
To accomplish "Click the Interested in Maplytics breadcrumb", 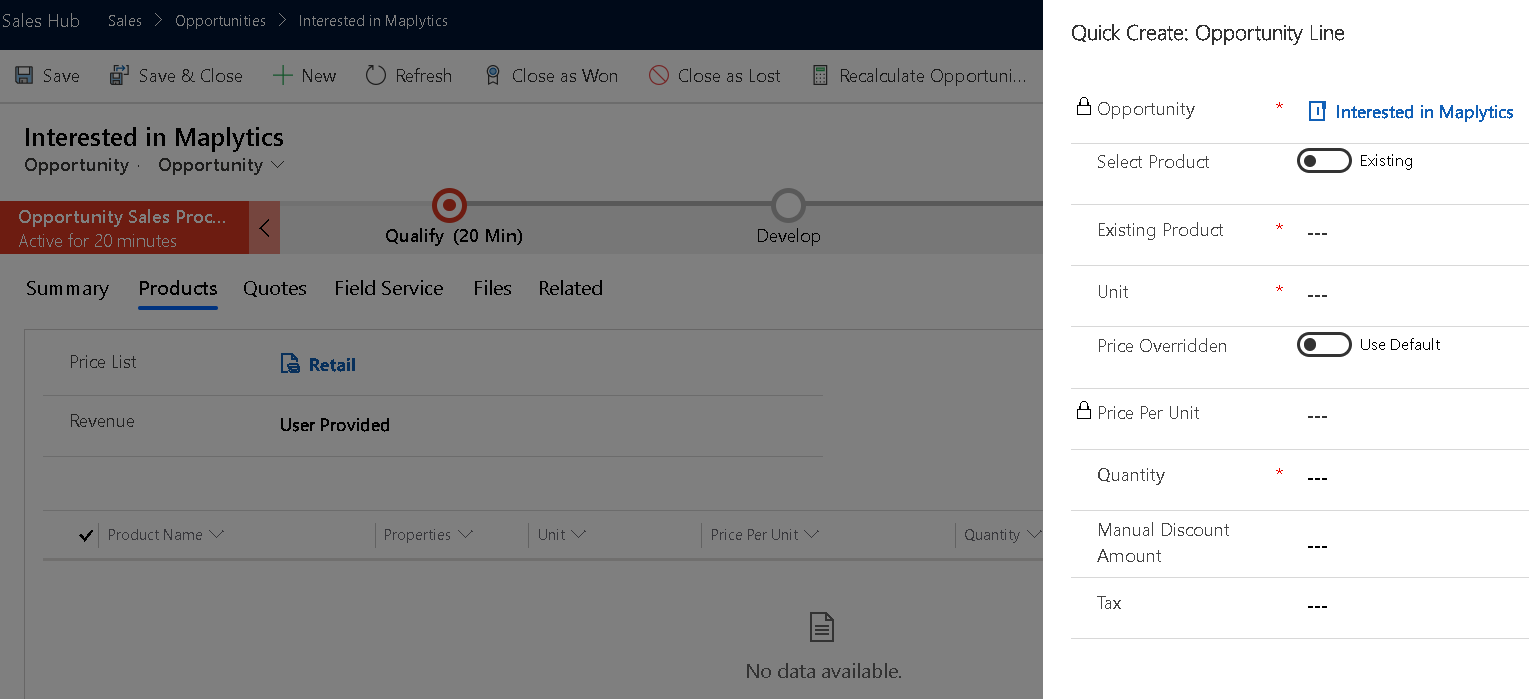I will [373, 21].
